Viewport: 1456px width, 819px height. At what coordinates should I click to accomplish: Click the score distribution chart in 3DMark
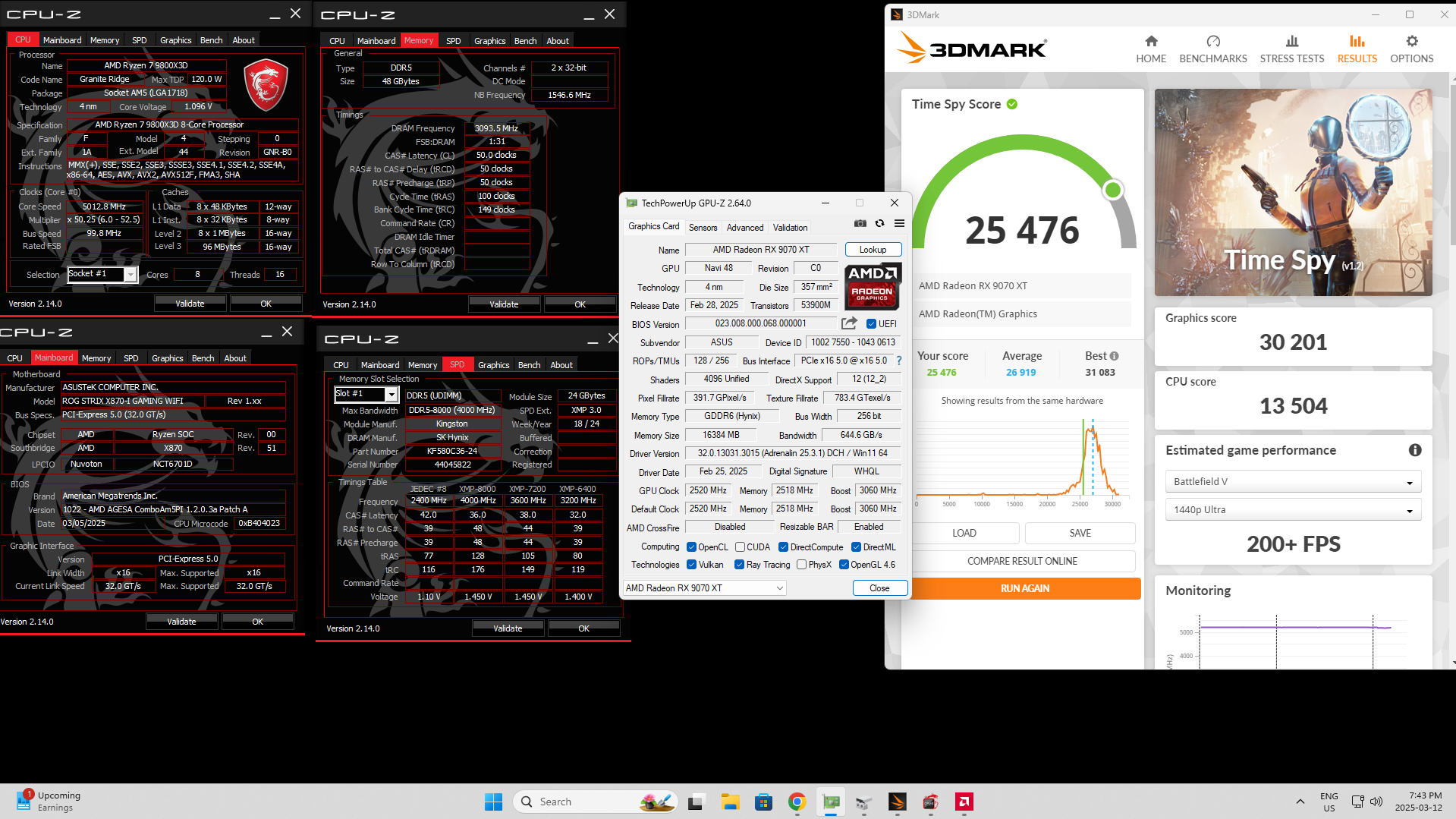[x=1022, y=461]
